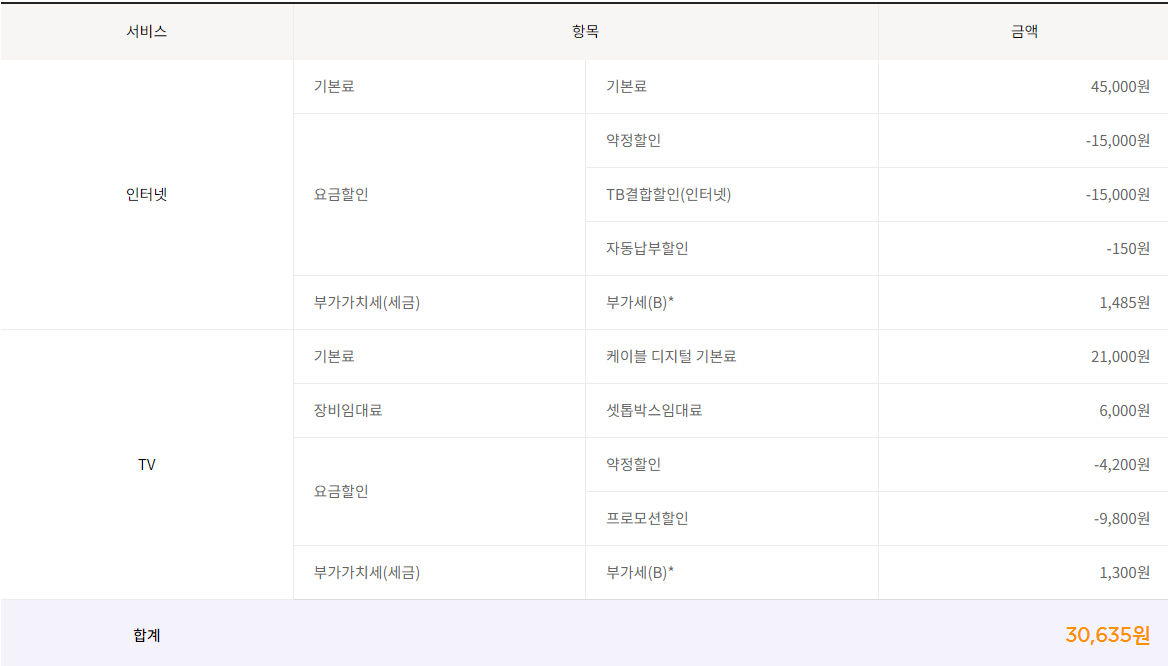Click the orange 30,635원 total amount
The width and height of the screenshot is (1168, 666).
(1107, 634)
